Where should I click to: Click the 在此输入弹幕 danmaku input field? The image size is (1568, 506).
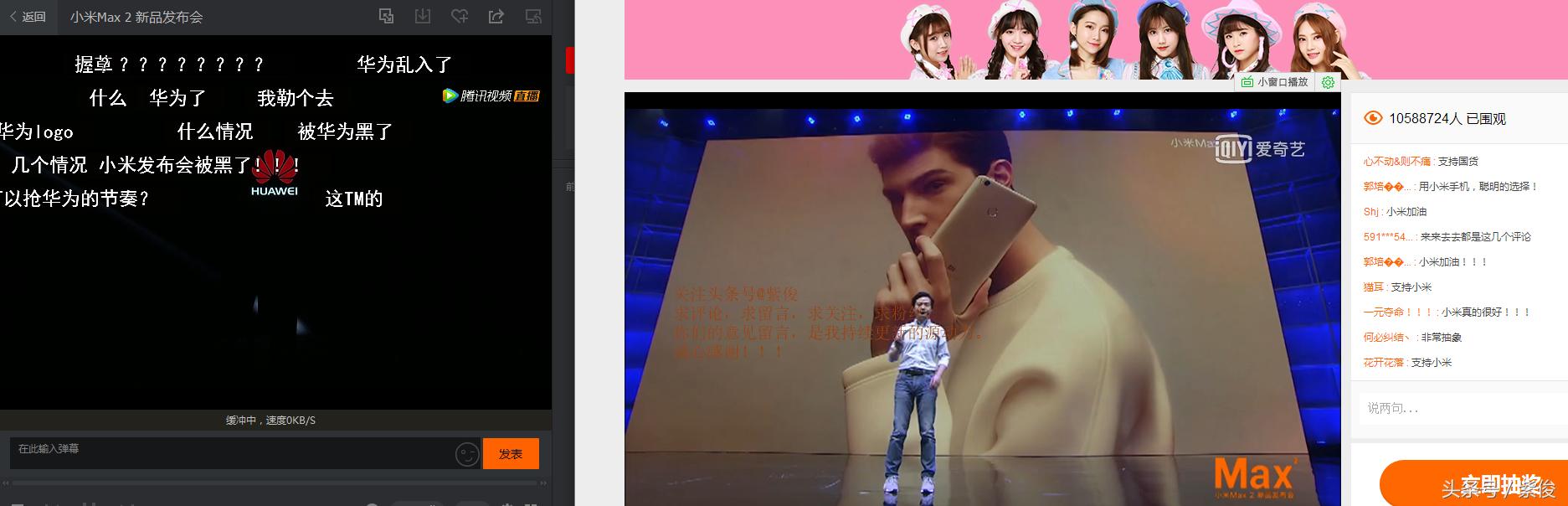(231, 453)
